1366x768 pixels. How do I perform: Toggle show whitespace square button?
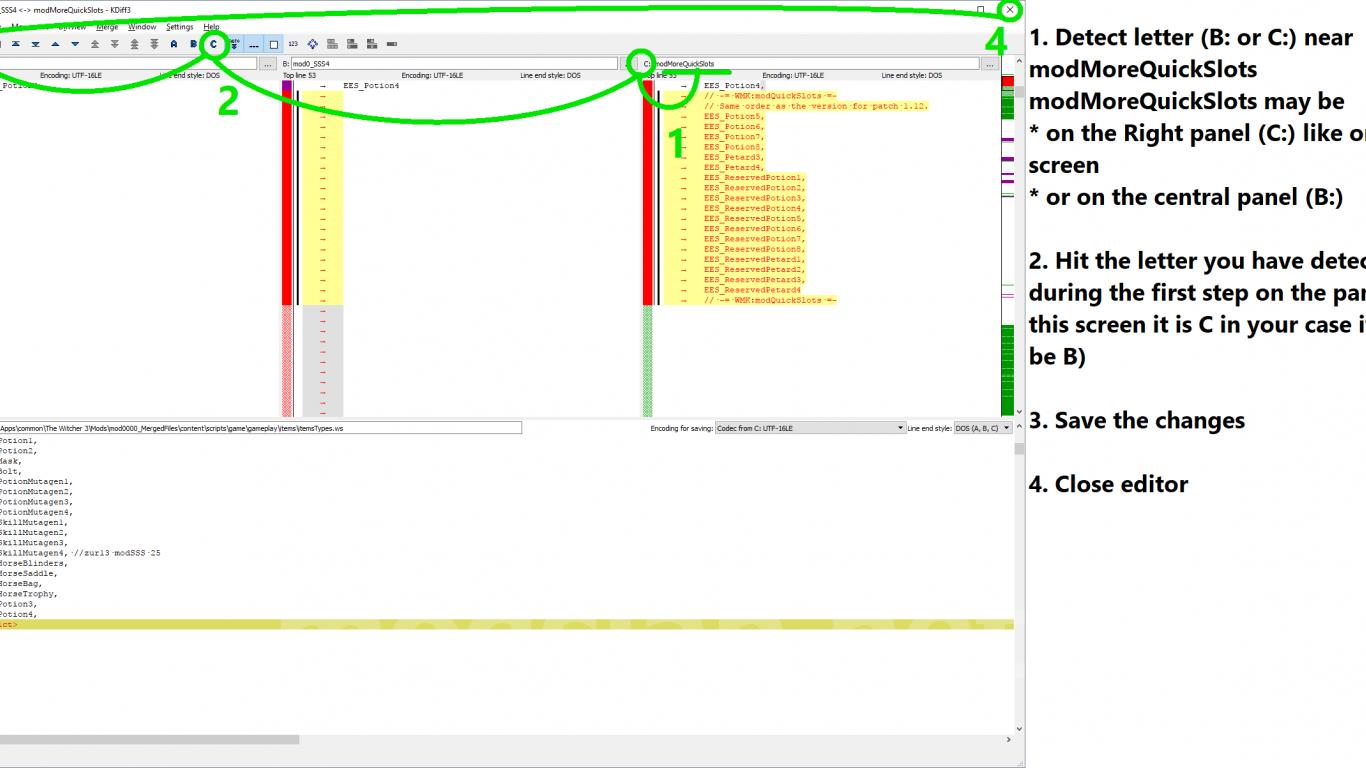(x=274, y=44)
